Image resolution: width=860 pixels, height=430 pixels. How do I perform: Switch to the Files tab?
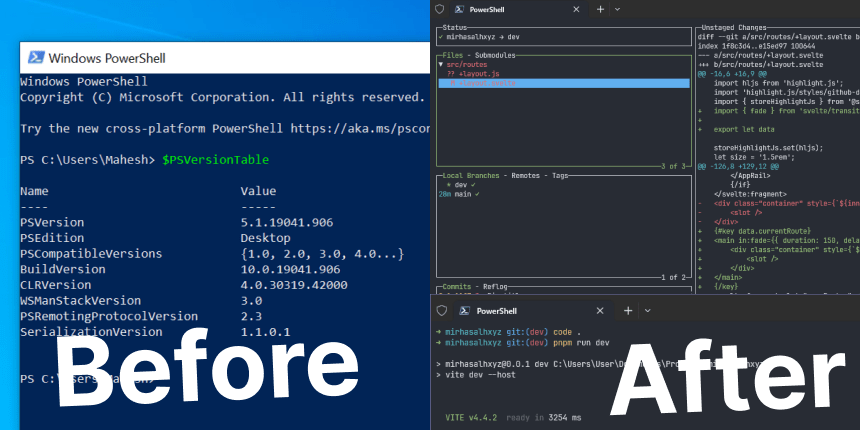point(452,55)
